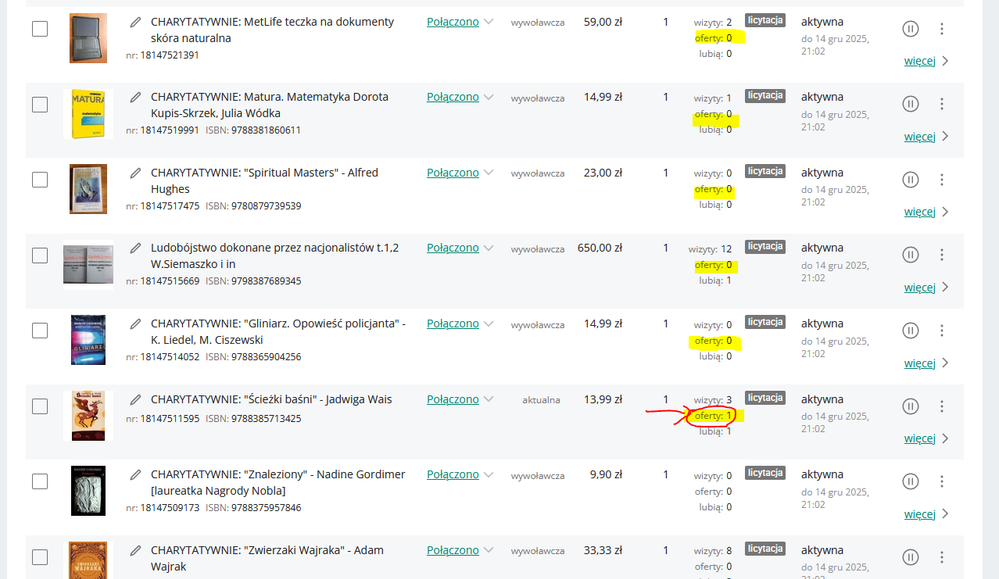Pause the MetLife teczka auction
This screenshot has width=999, height=579.
(x=910, y=29)
